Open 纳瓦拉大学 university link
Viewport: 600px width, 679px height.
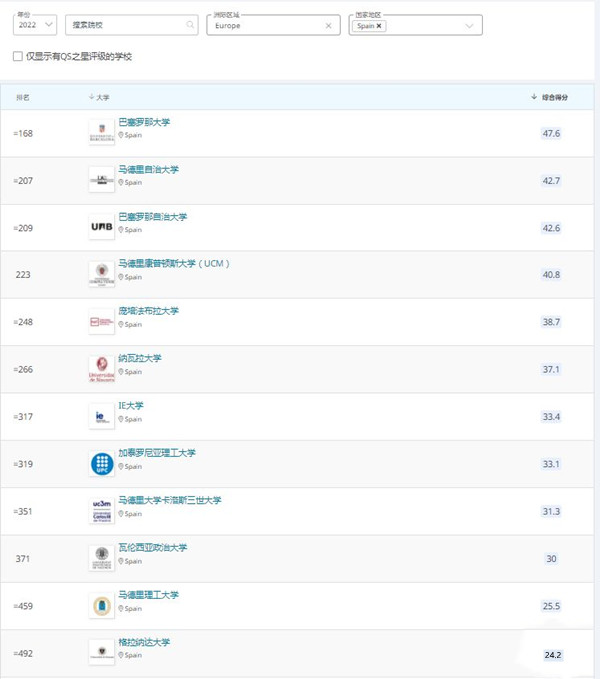[x=140, y=358]
